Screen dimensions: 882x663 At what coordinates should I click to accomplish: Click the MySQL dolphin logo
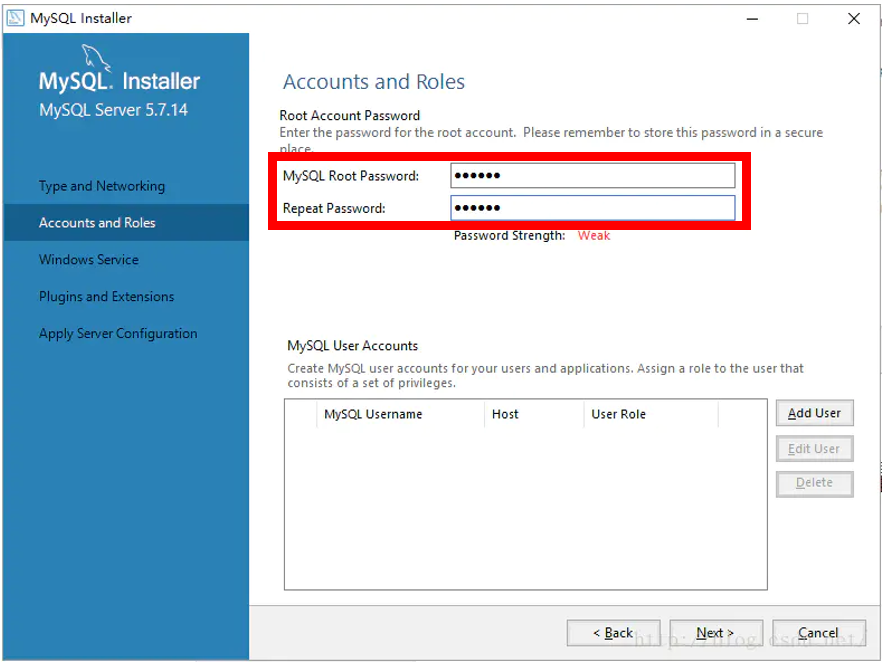point(96,58)
